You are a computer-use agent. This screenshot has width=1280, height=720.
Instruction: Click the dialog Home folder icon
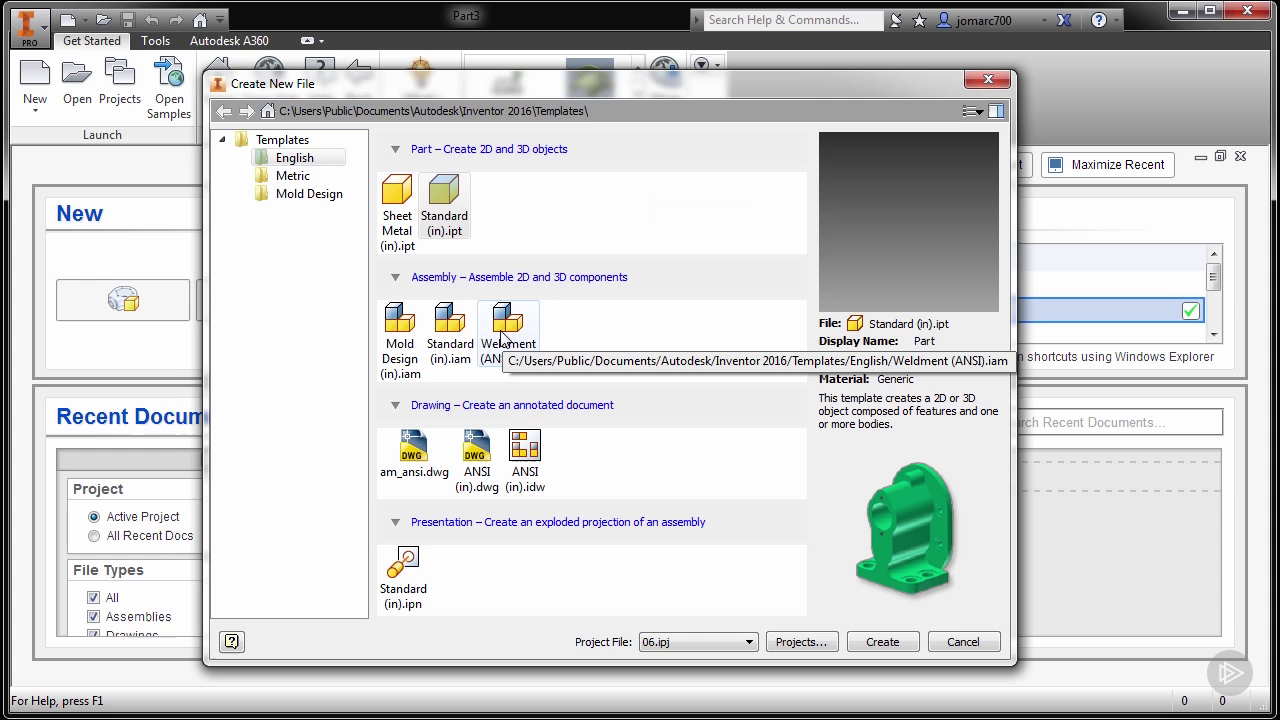(268, 111)
